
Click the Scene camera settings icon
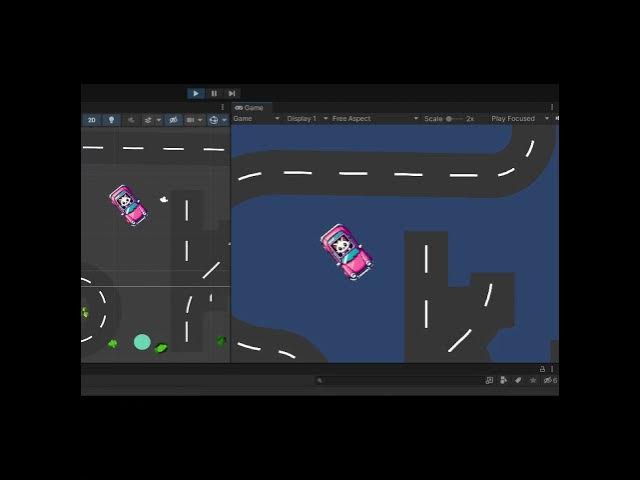(190, 120)
